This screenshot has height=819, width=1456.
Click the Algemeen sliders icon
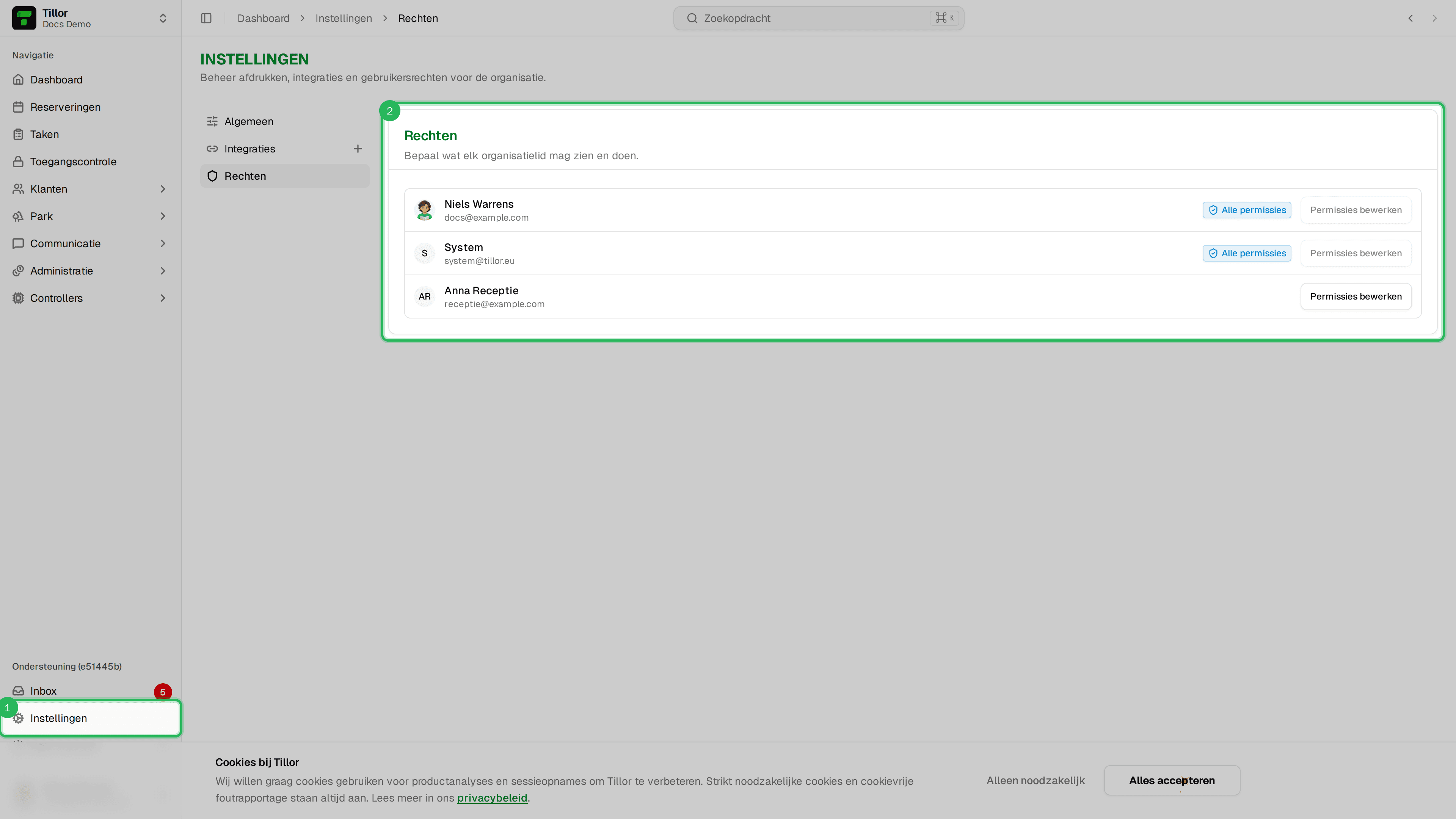click(x=212, y=121)
